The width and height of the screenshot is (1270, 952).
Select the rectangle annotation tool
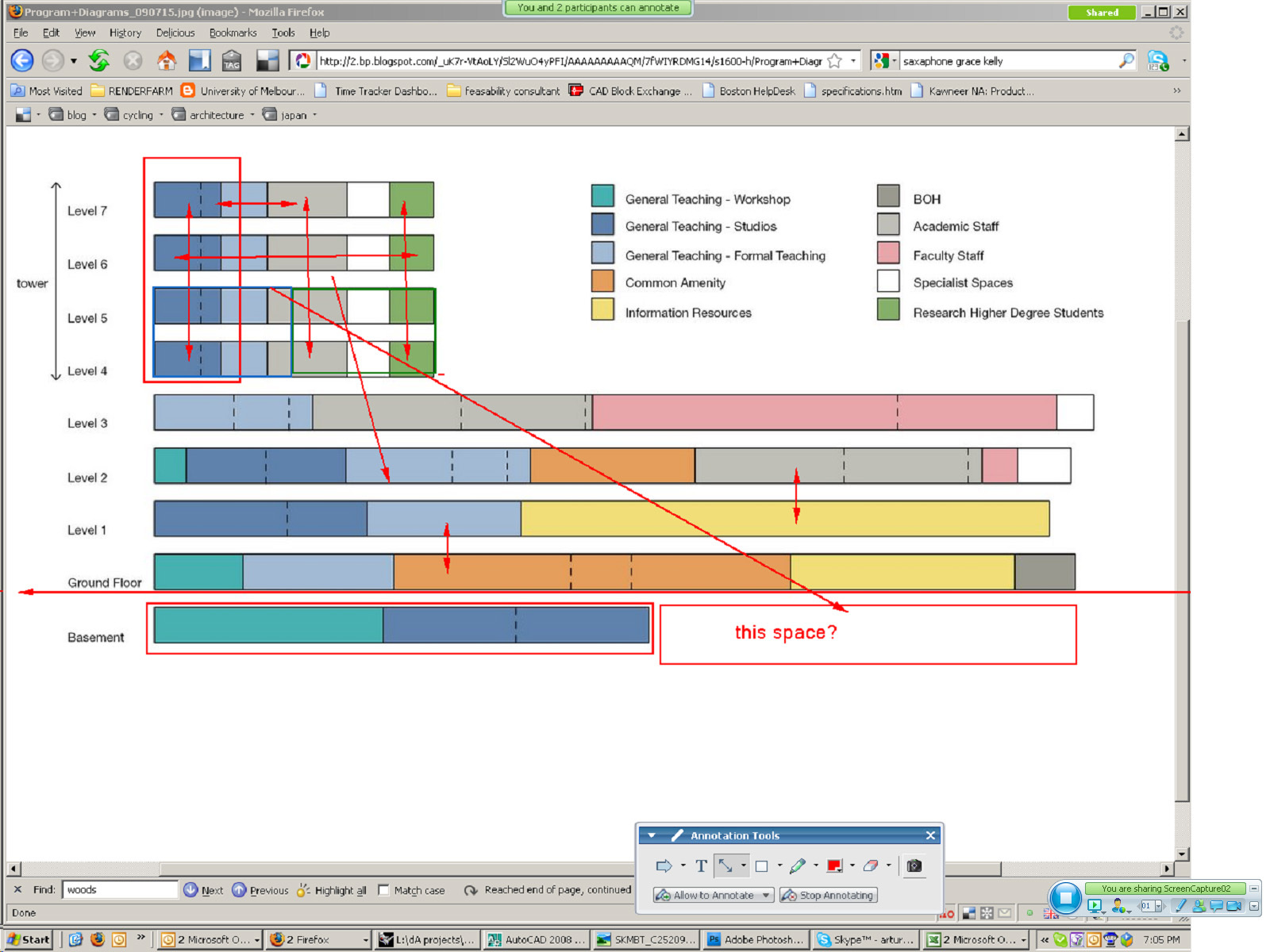tap(762, 866)
